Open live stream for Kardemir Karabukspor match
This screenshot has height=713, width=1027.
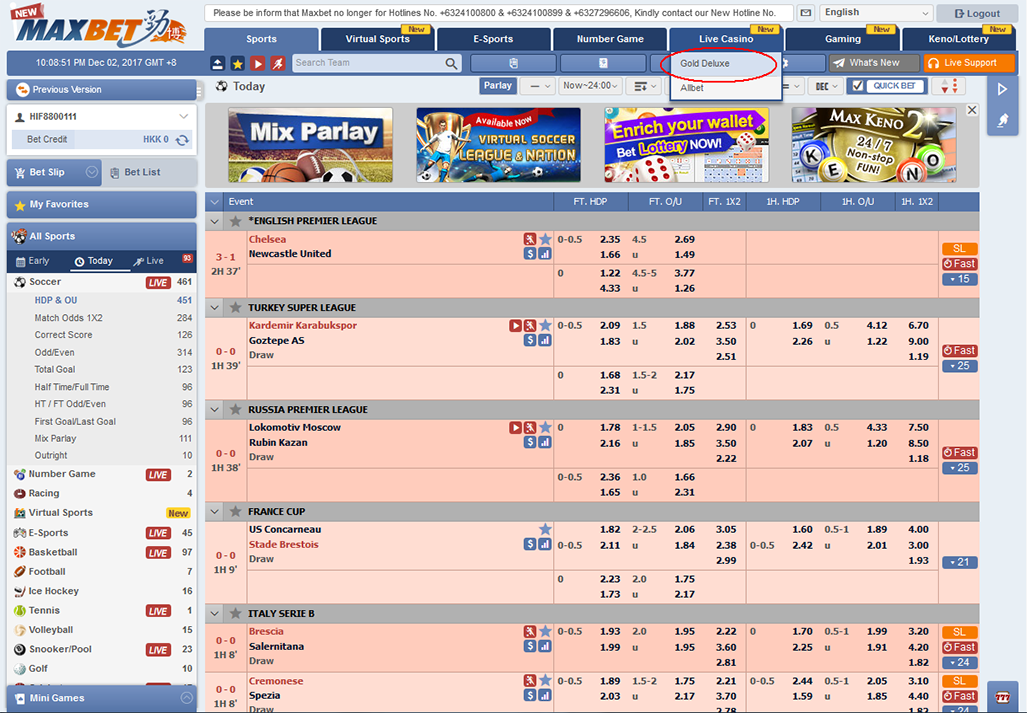pyautogui.click(x=516, y=326)
